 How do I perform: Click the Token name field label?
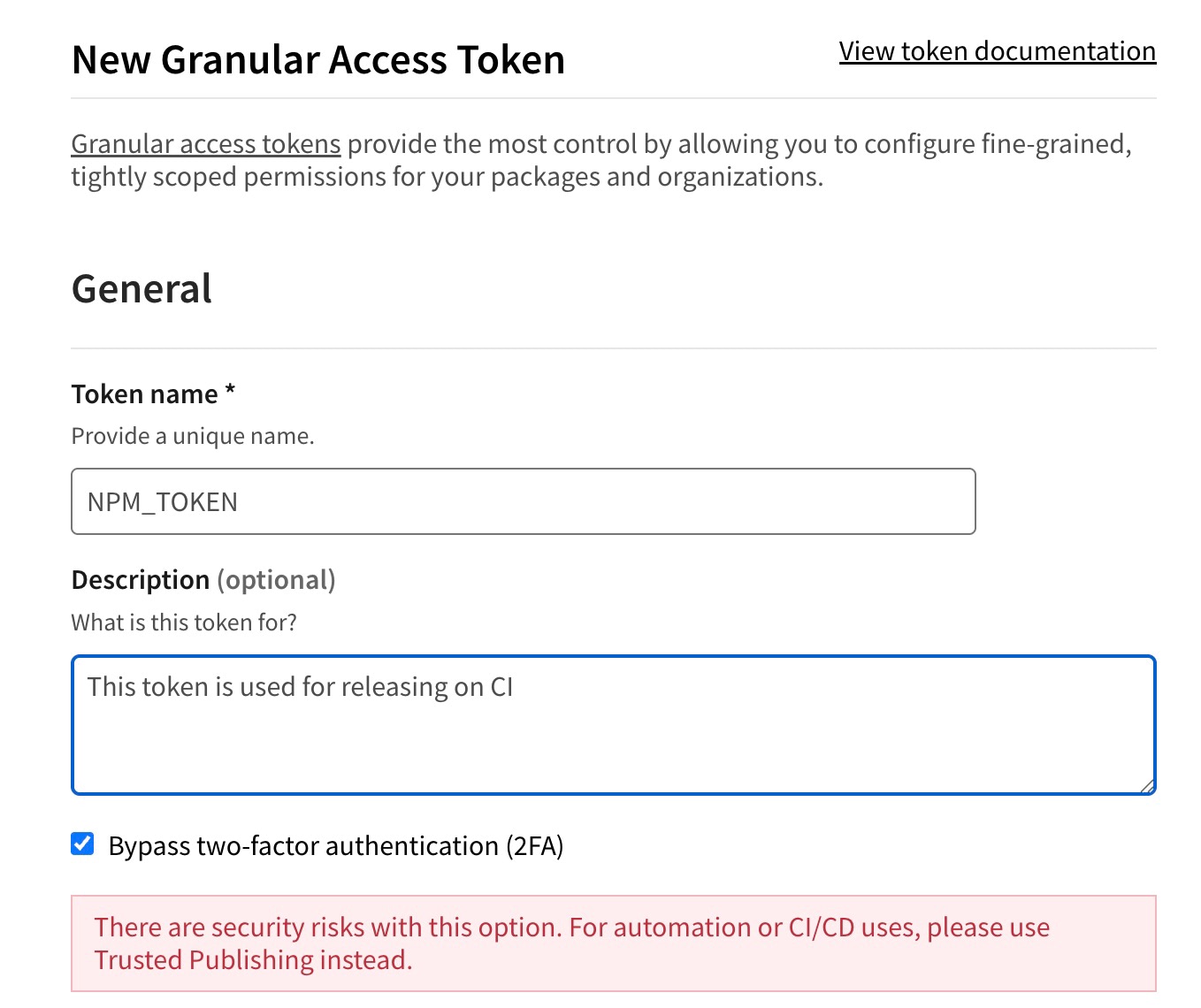click(144, 394)
